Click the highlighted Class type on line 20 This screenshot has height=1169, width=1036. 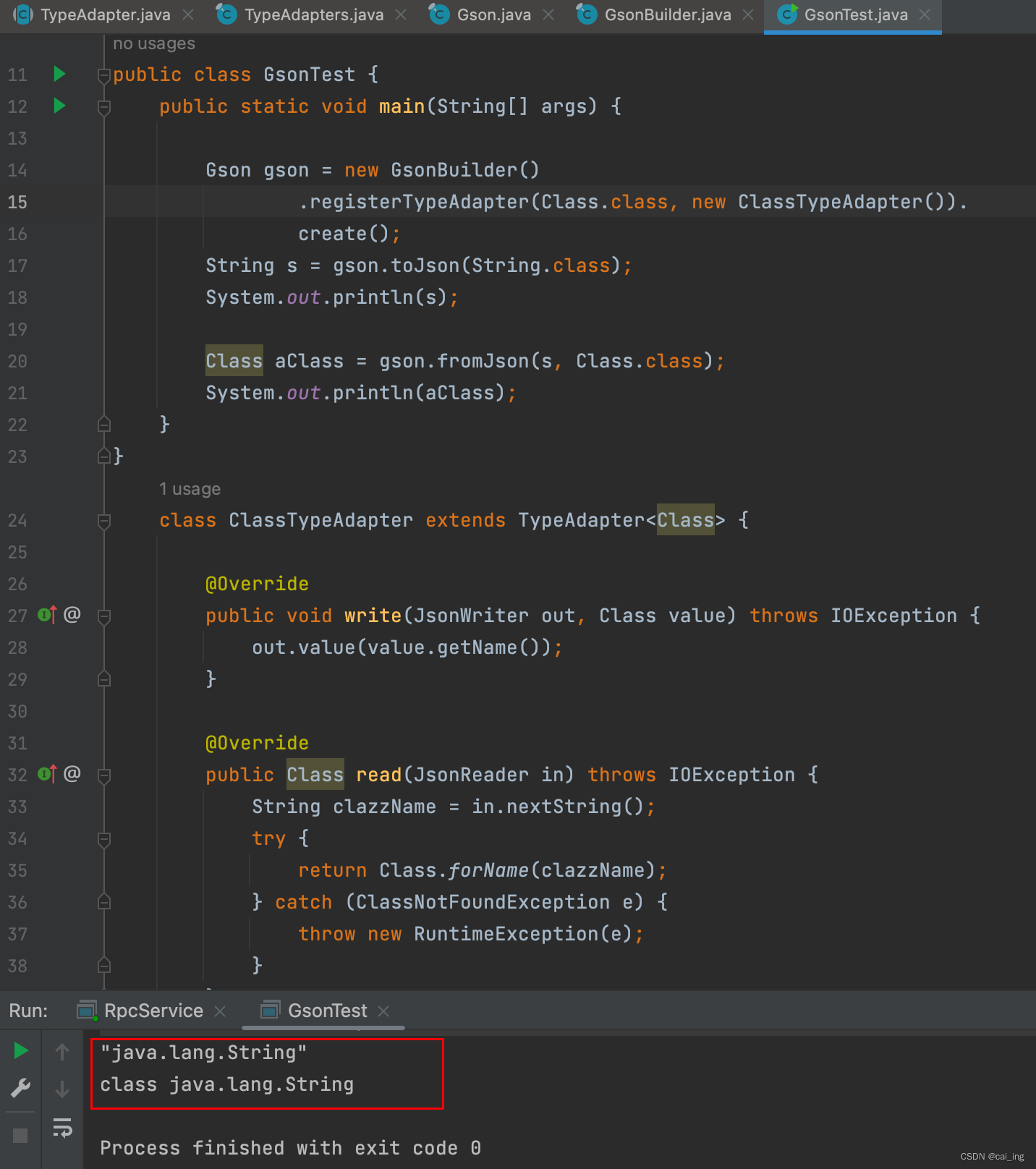[x=234, y=361]
